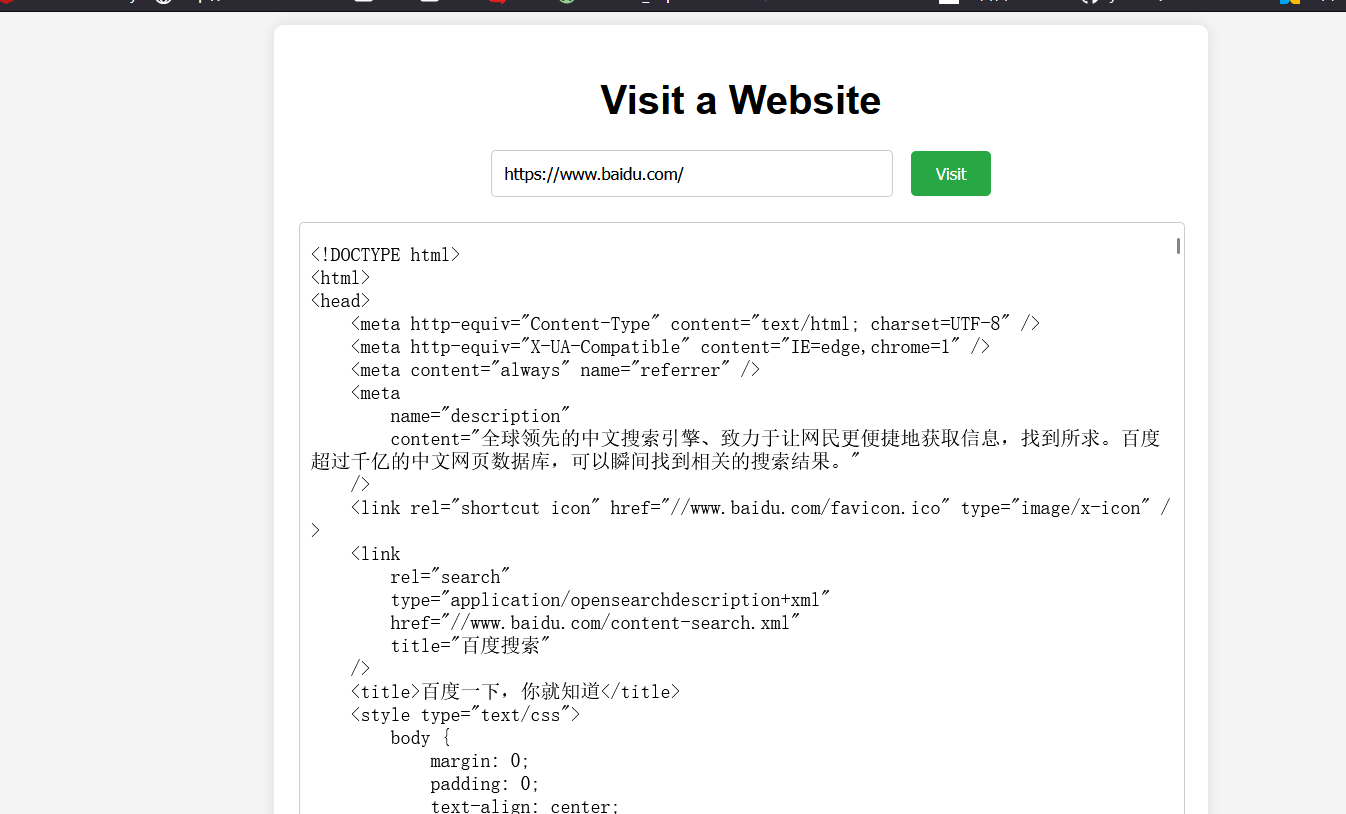This screenshot has height=814, width=1346.
Task: Click the <style type="text/css"> line
Action: click(x=466, y=715)
